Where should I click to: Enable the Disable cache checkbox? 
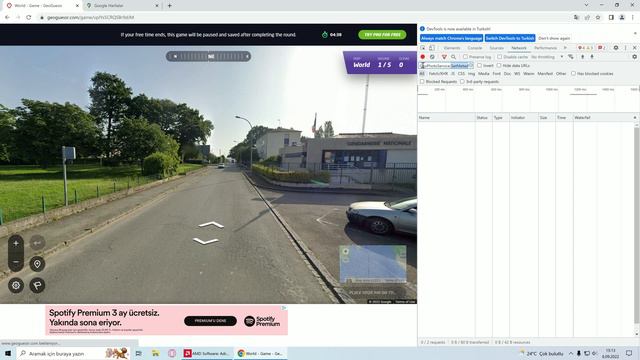click(500, 57)
